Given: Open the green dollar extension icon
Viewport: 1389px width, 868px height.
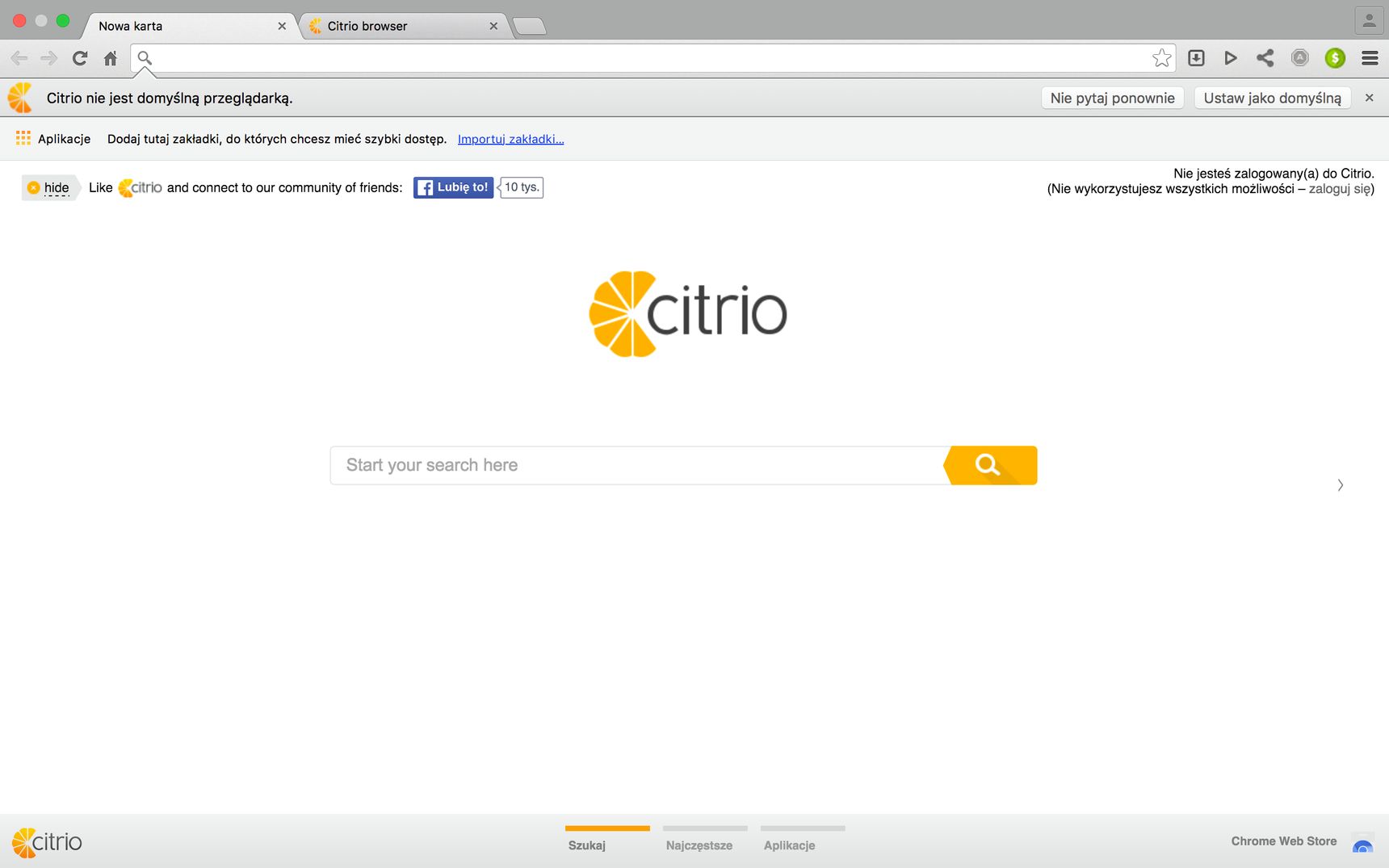Looking at the screenshot, I should 1335,58.
